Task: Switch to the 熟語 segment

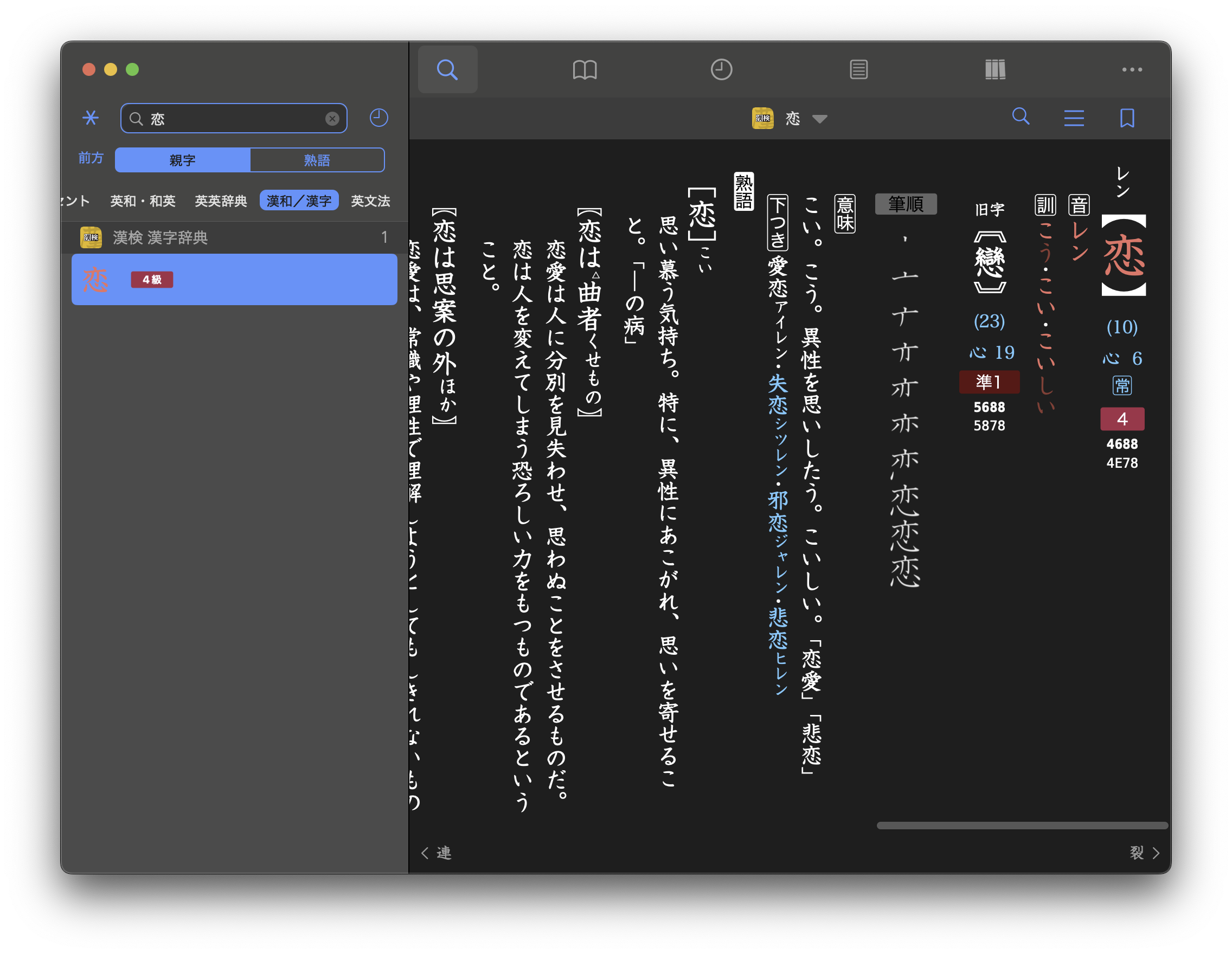Action: point(317,160)
